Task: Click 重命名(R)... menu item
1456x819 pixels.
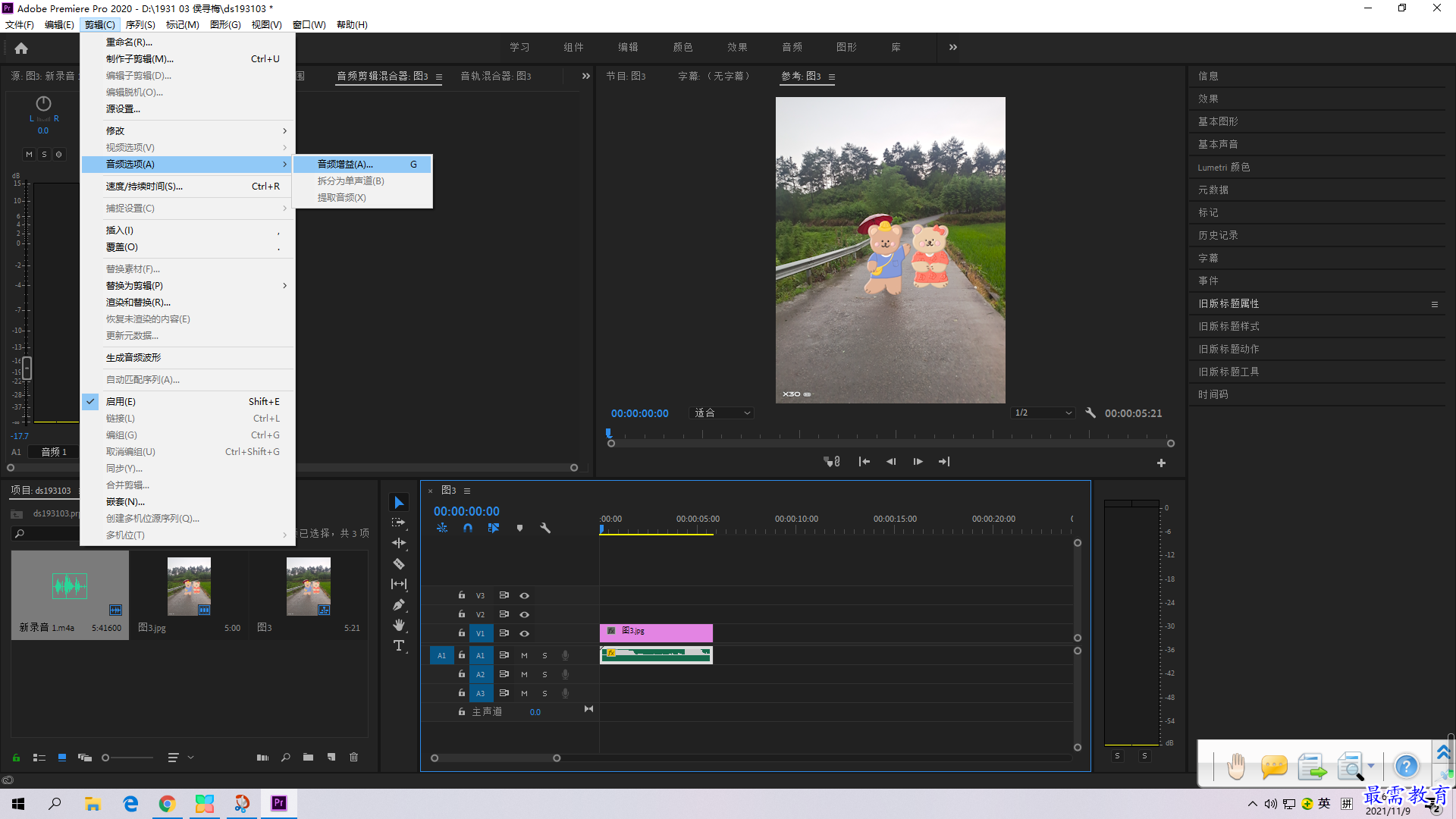Action: coord(188,42)
